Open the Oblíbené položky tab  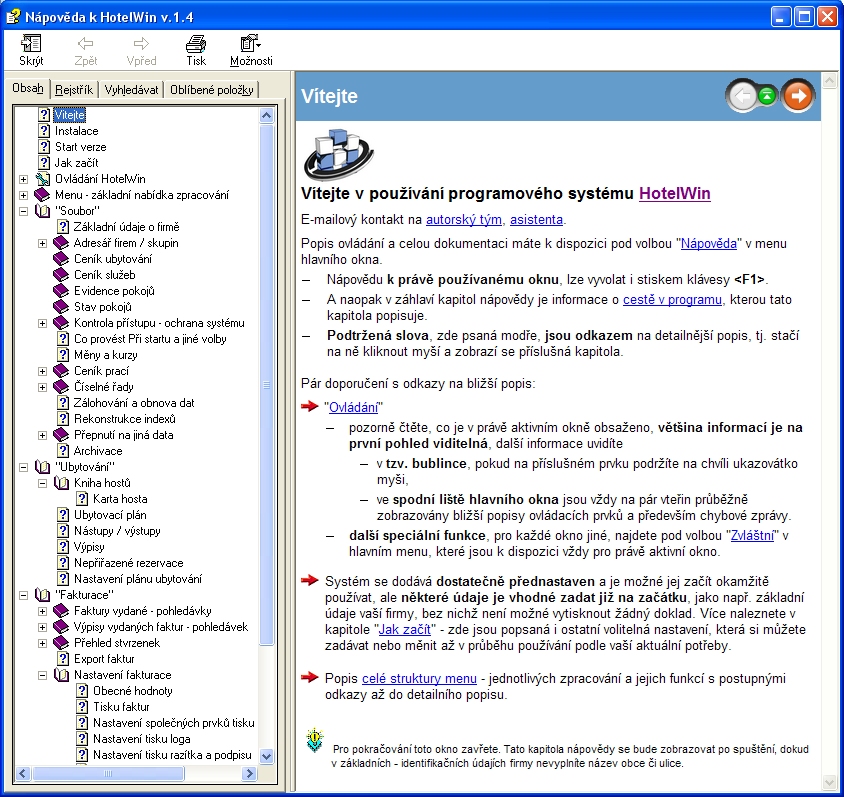pos(212,89)
